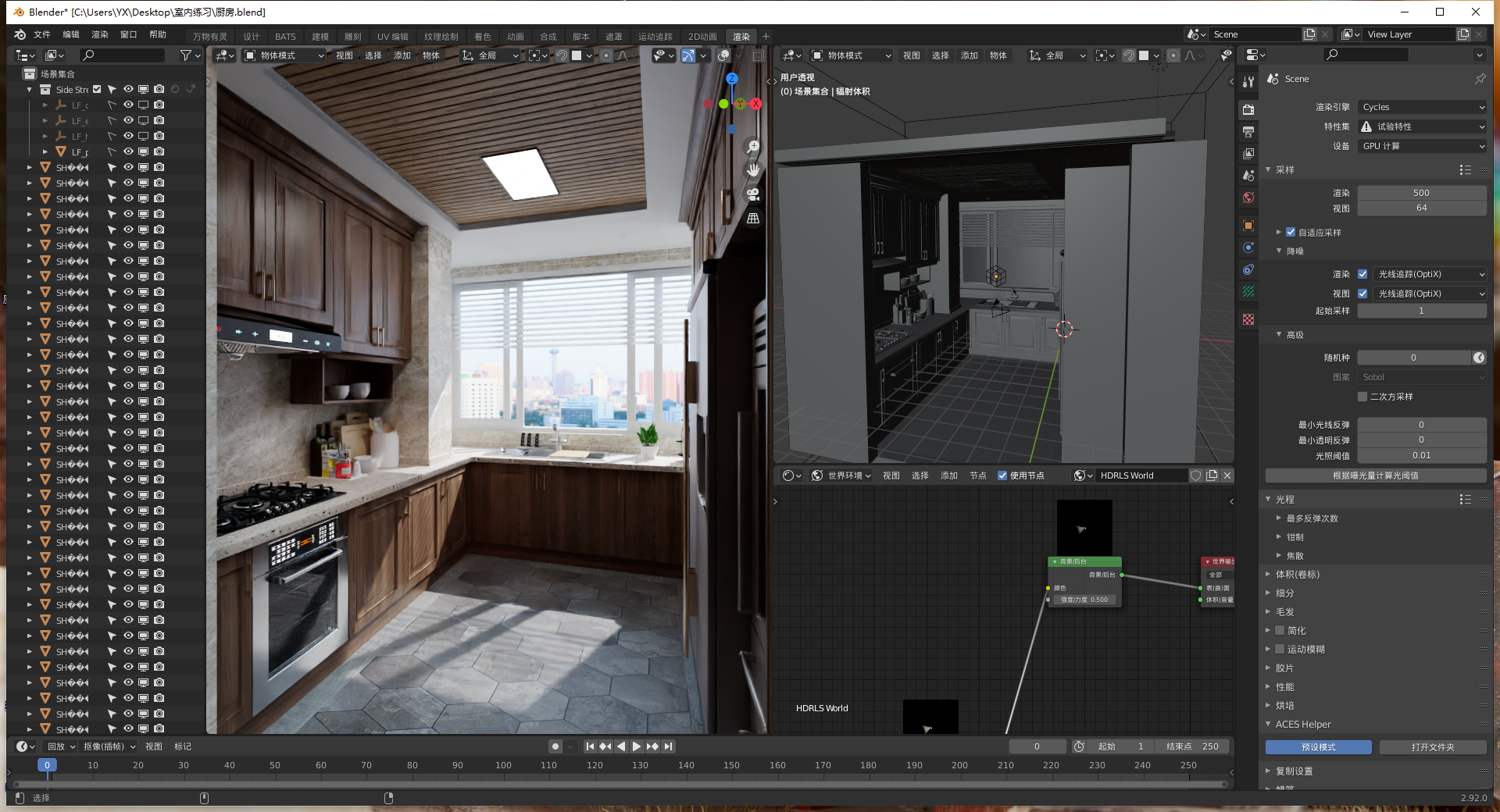Screen dimensions: 1500x812
Task: Switch to the UV 编辑 workspace tab
Action: point(392,37)
